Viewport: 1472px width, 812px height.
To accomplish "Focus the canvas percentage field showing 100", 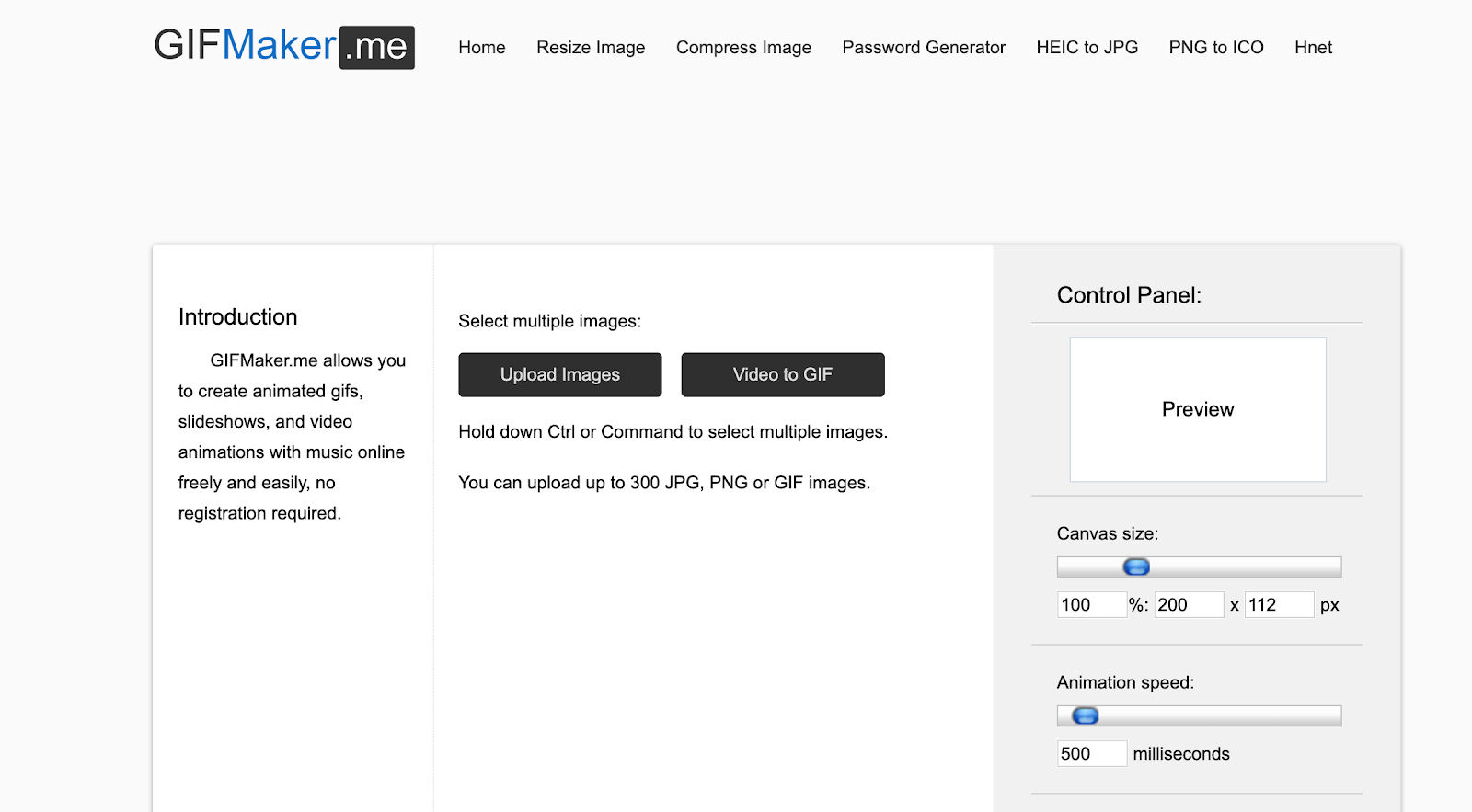I will click(1091, 605).
